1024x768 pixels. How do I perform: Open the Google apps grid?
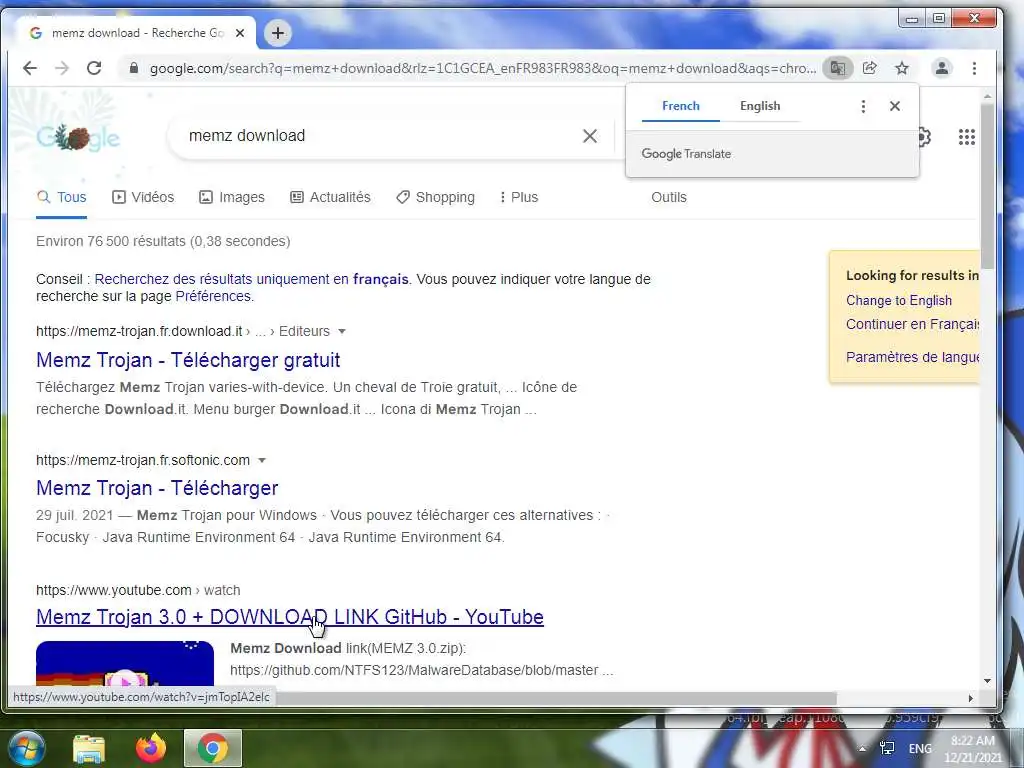tap(967, 137)
